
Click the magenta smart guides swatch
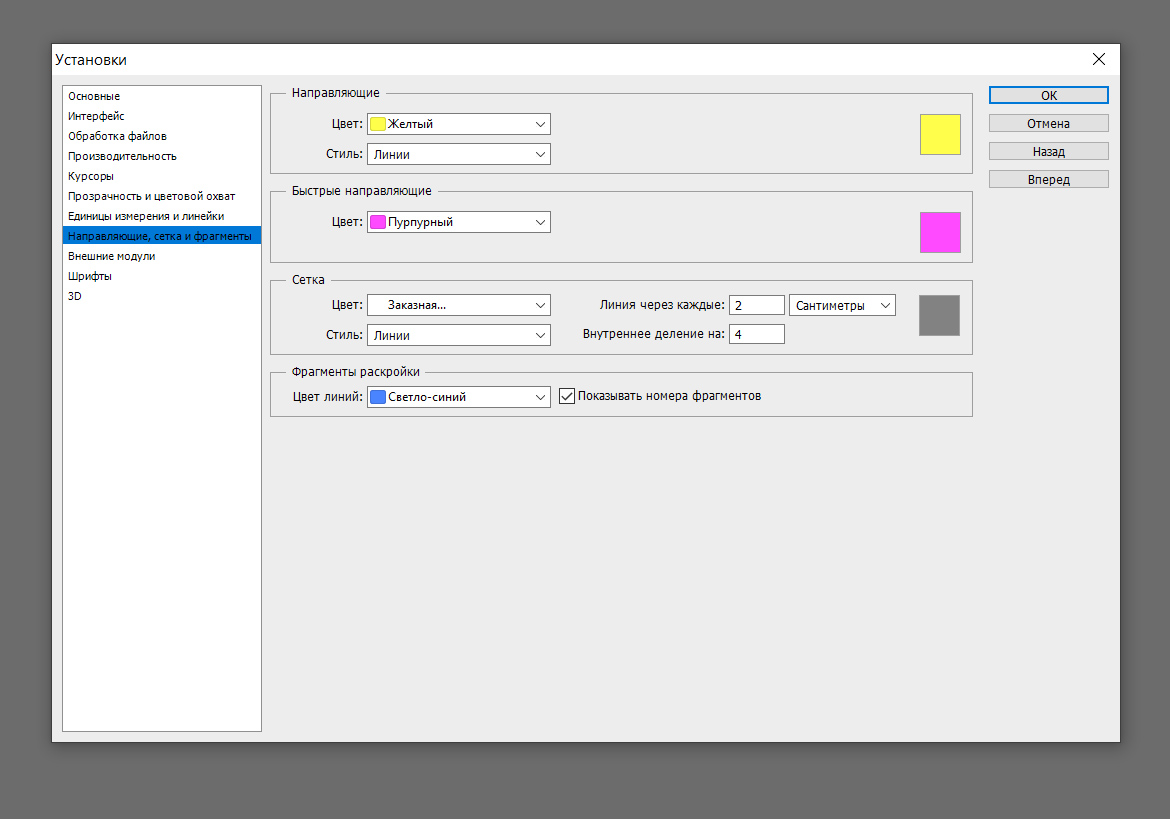click(940, 232)
